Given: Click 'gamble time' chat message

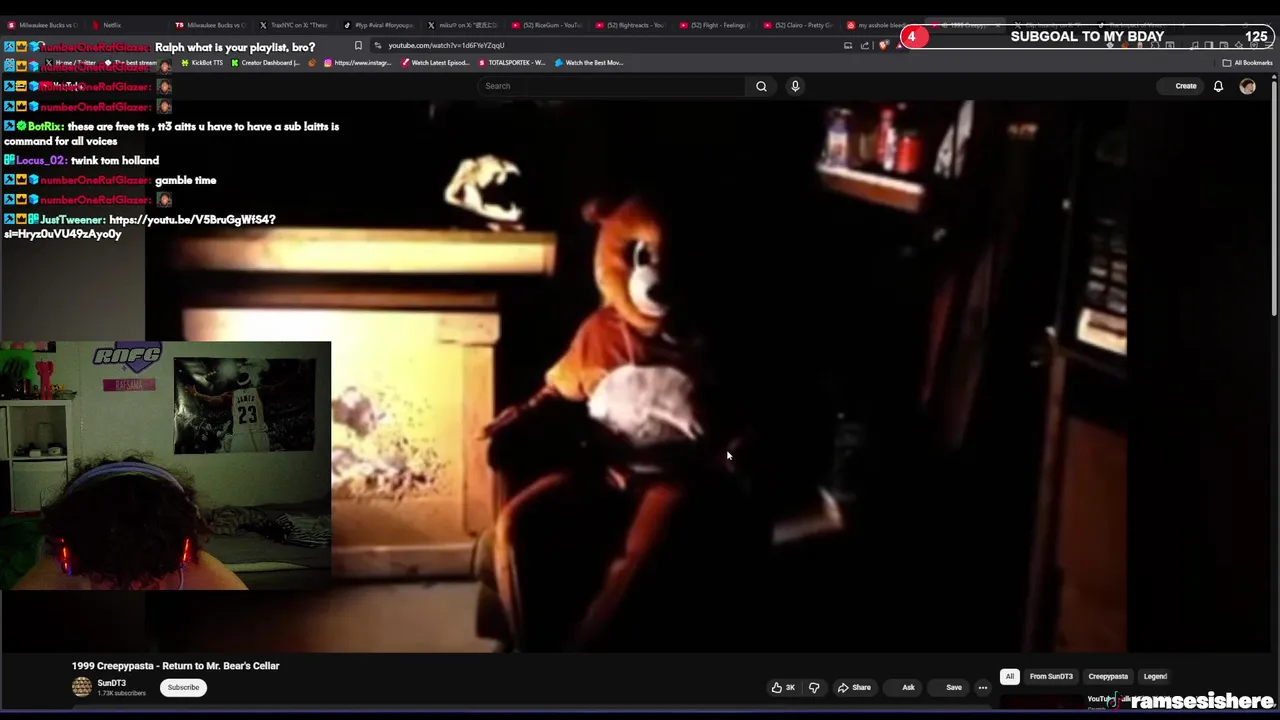Looking at the screenshot, I should click(x=185, y=180).
